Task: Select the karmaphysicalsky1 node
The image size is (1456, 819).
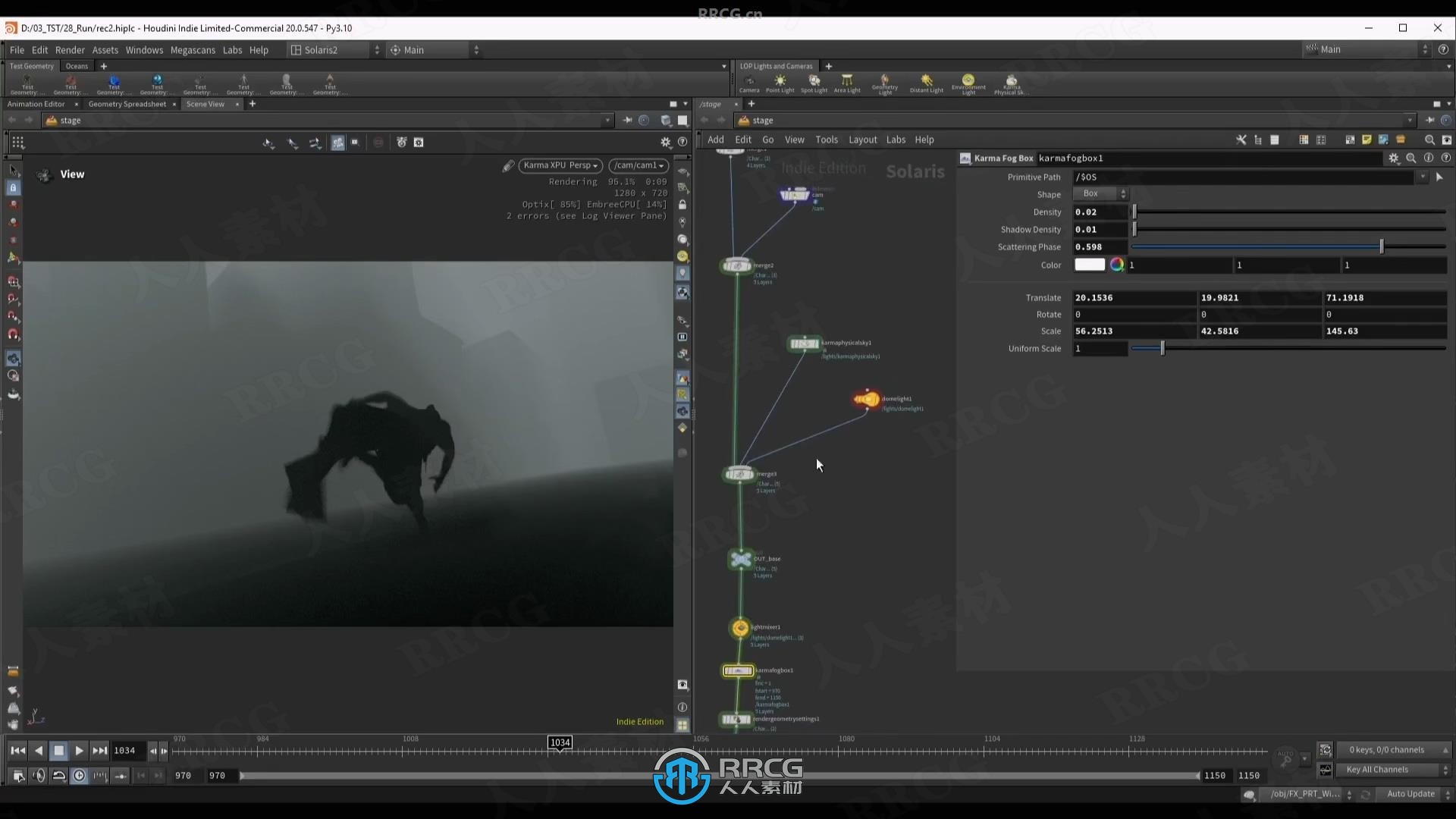Action: coord(804,344)
